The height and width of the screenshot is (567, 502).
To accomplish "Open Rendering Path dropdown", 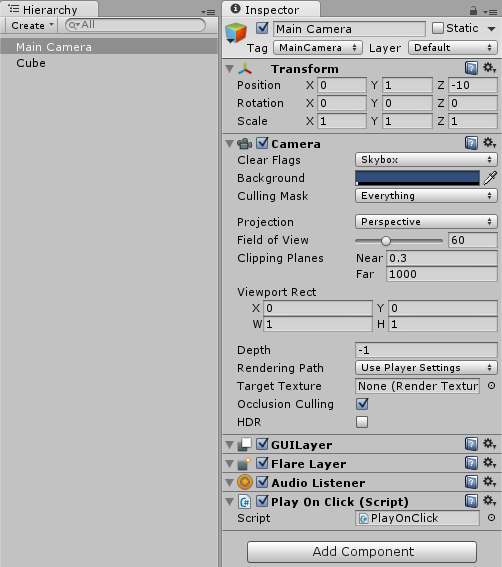I will [x=426, y=368].
